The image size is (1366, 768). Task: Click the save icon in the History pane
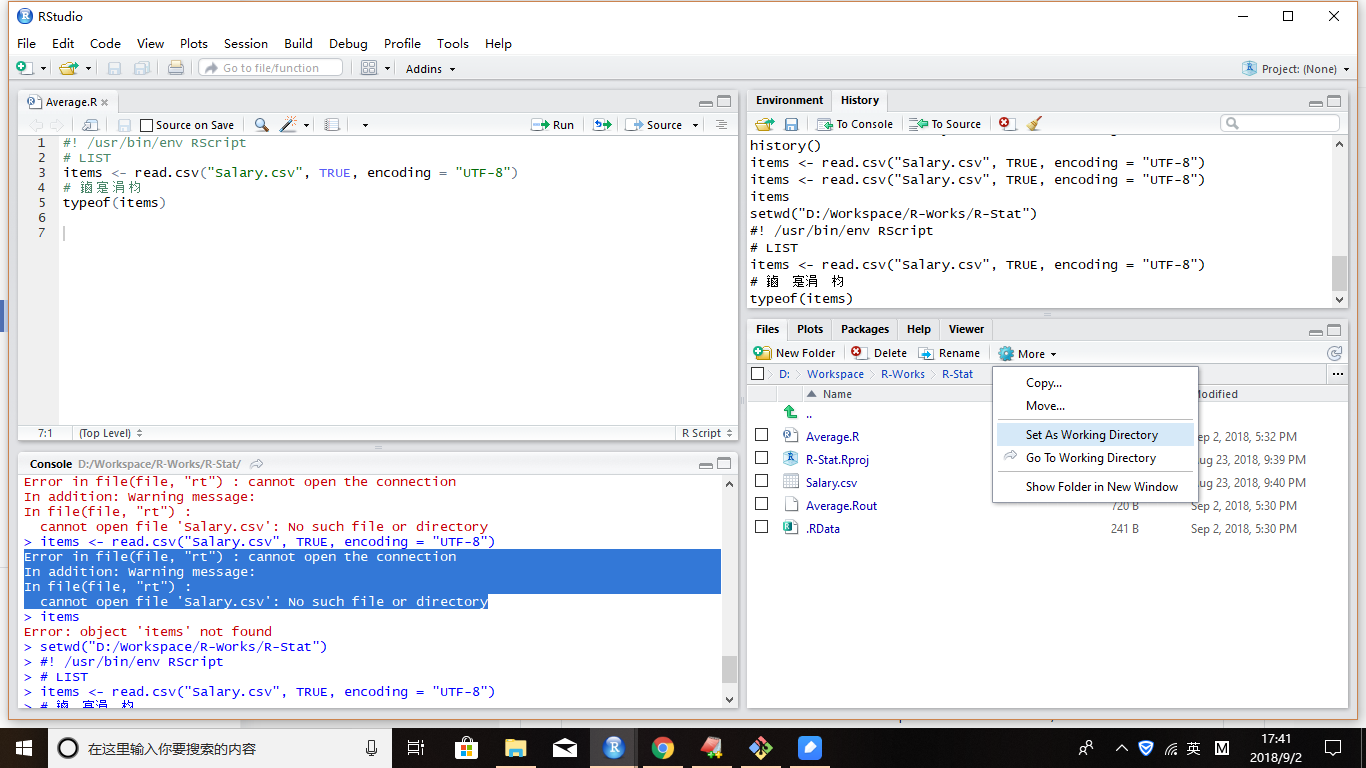tap(791, 124)
